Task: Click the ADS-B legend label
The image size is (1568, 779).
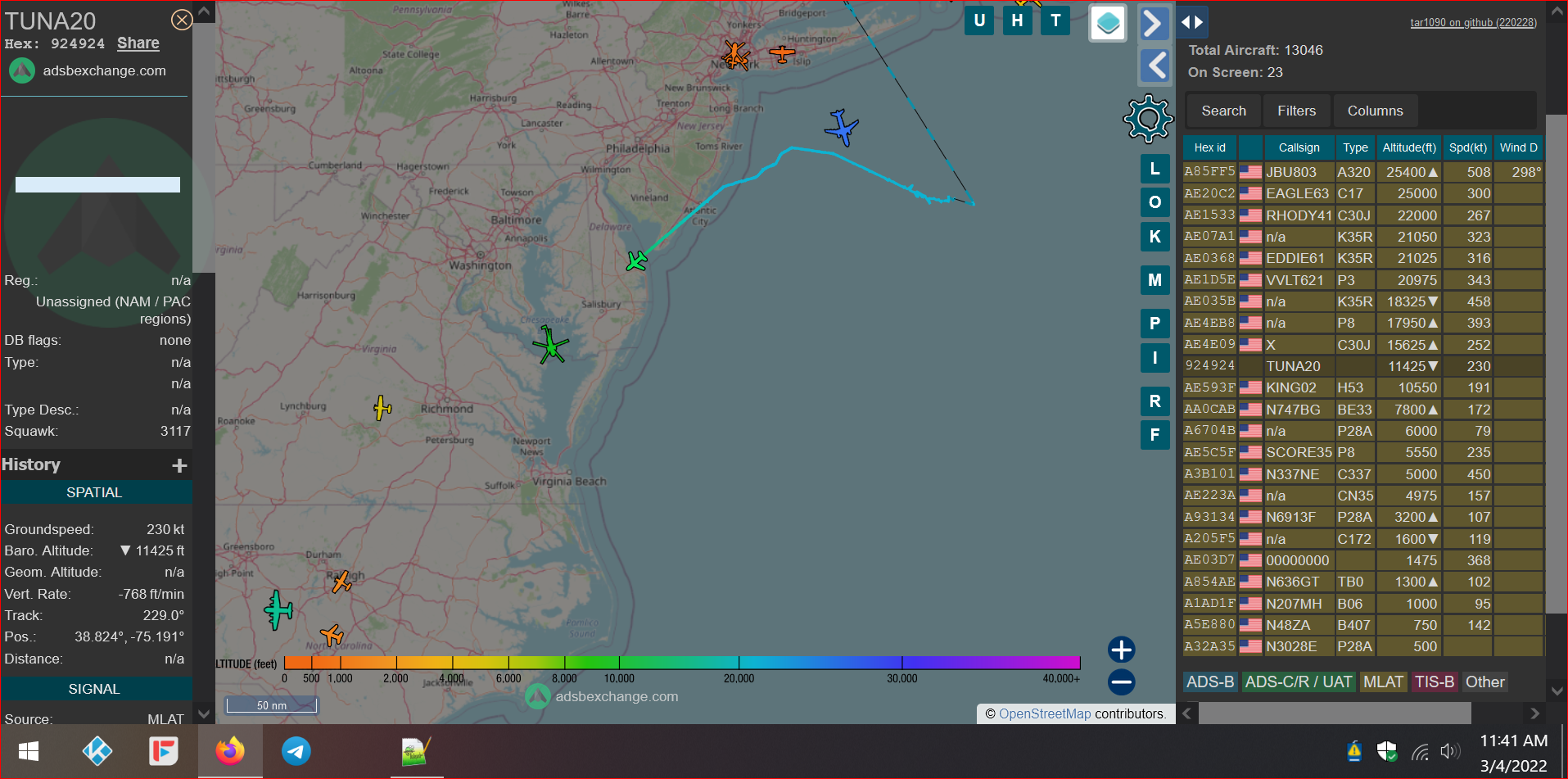Action: (1209, 682)
